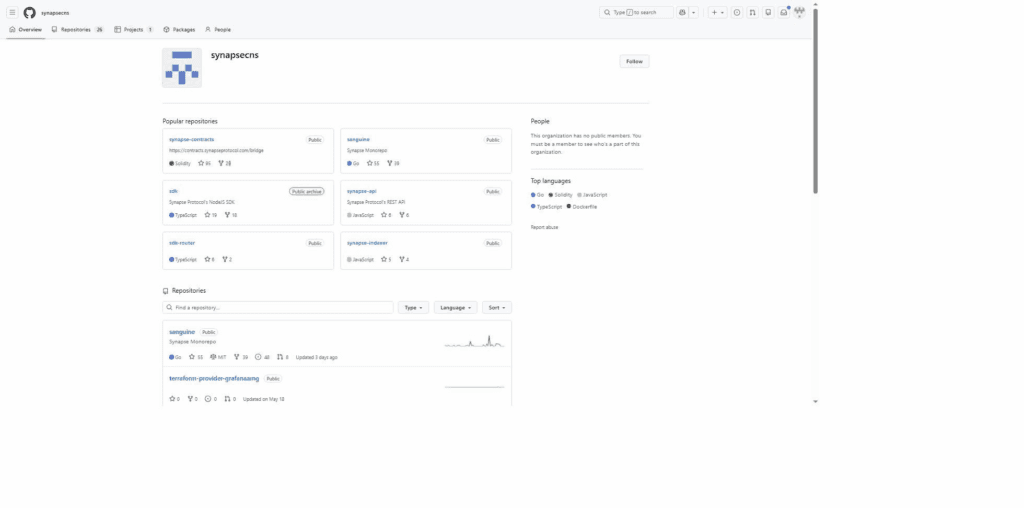Viewport: 1024px width, 508px height.
Task: Click the star icon on synapse-api card
Action: coord(383,215)
